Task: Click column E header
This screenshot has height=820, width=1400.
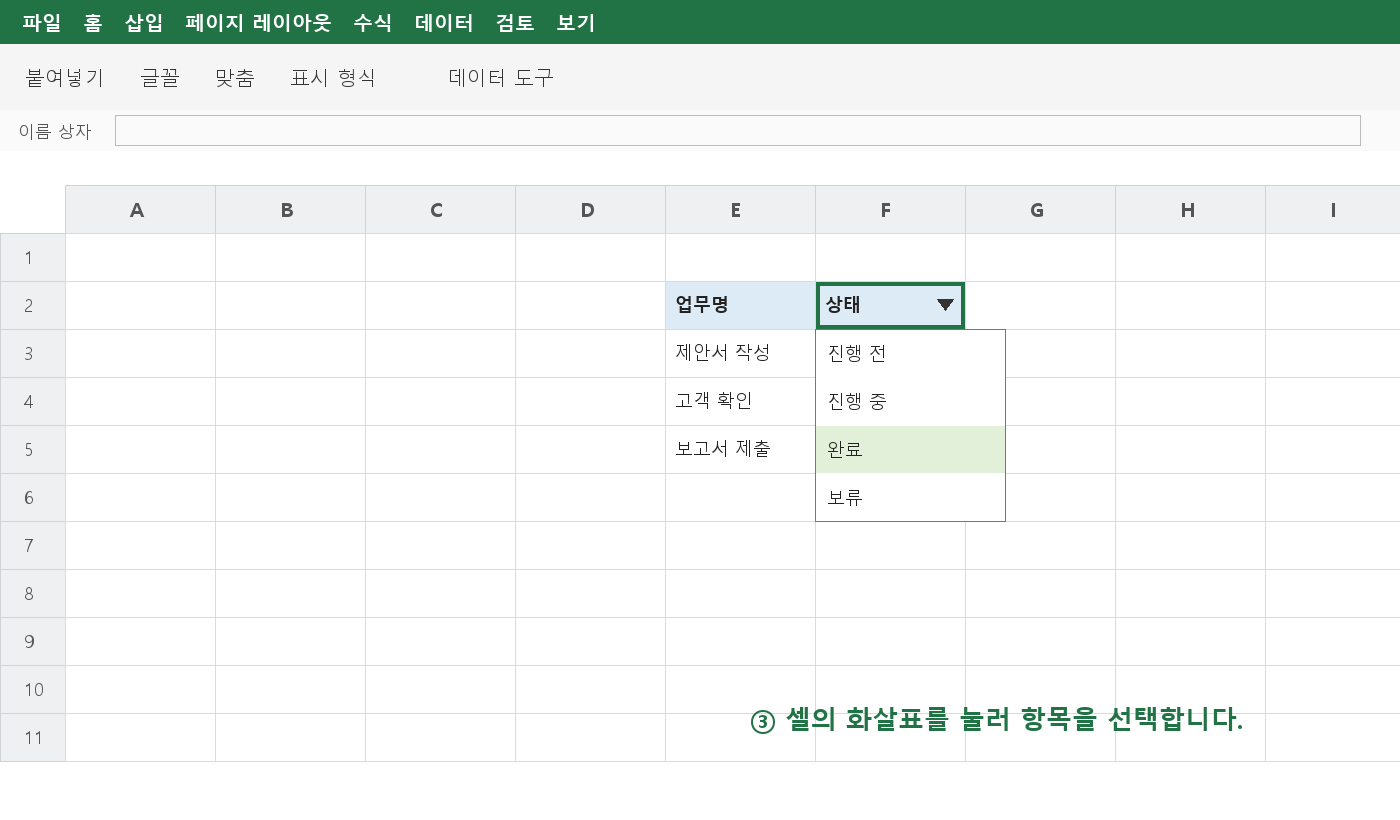Action: (x=741, y=210)
